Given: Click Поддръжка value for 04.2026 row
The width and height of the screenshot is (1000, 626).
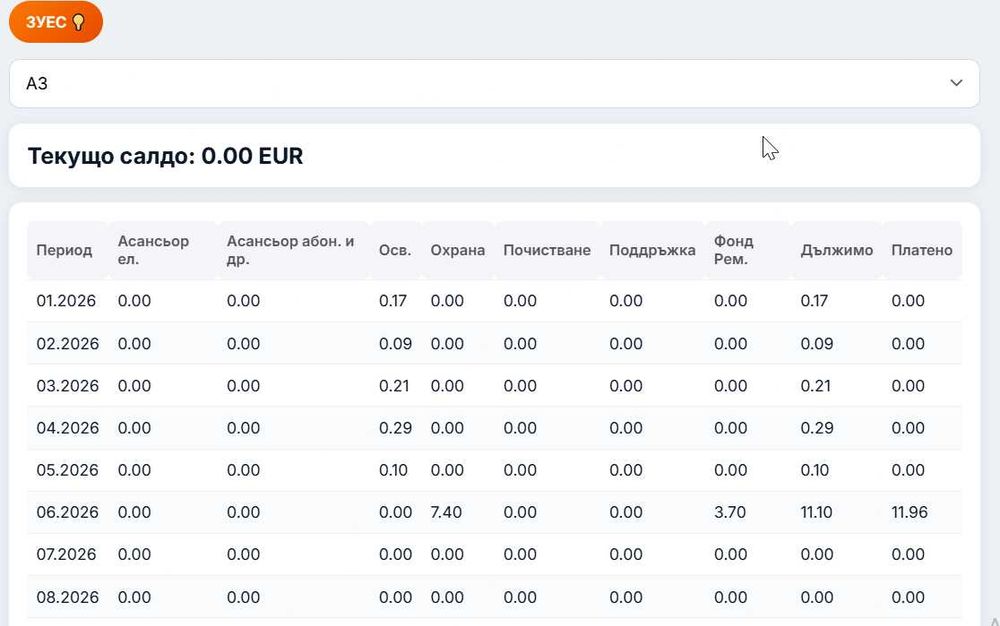Looking at the screenshot, I should point(626,428).
